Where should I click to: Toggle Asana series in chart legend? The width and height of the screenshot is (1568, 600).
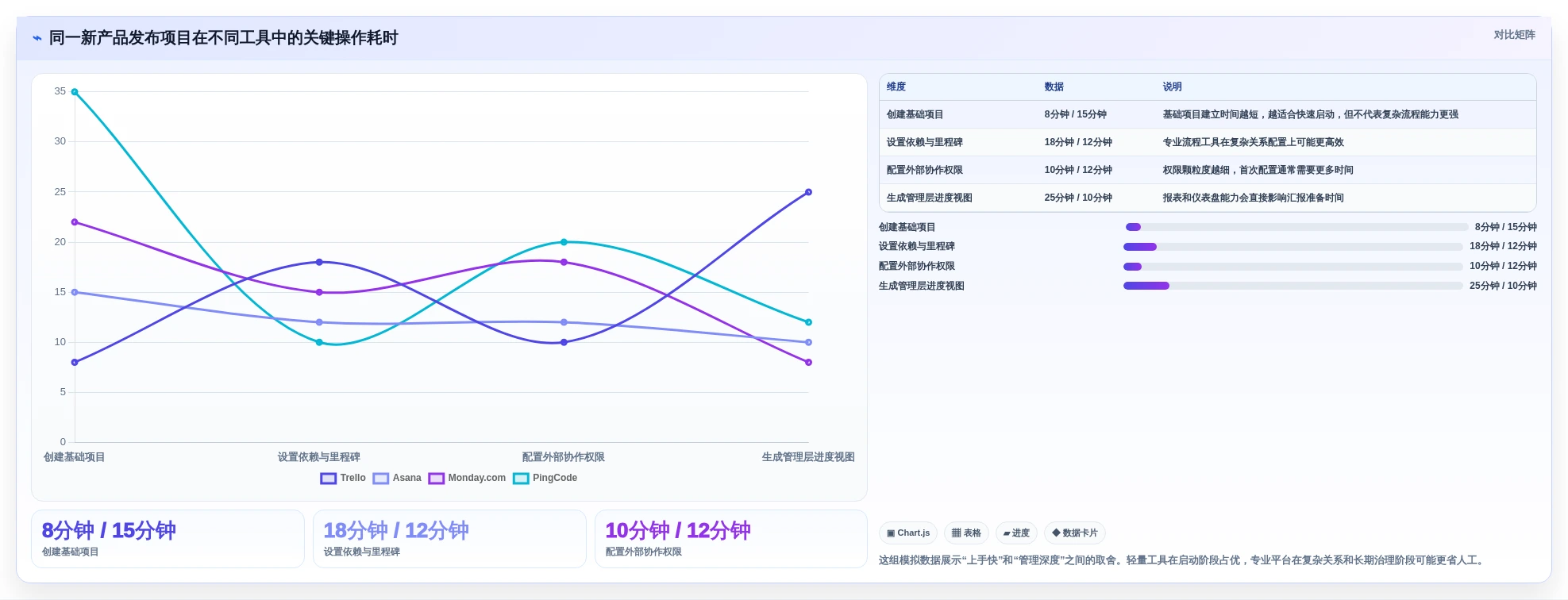397,478
